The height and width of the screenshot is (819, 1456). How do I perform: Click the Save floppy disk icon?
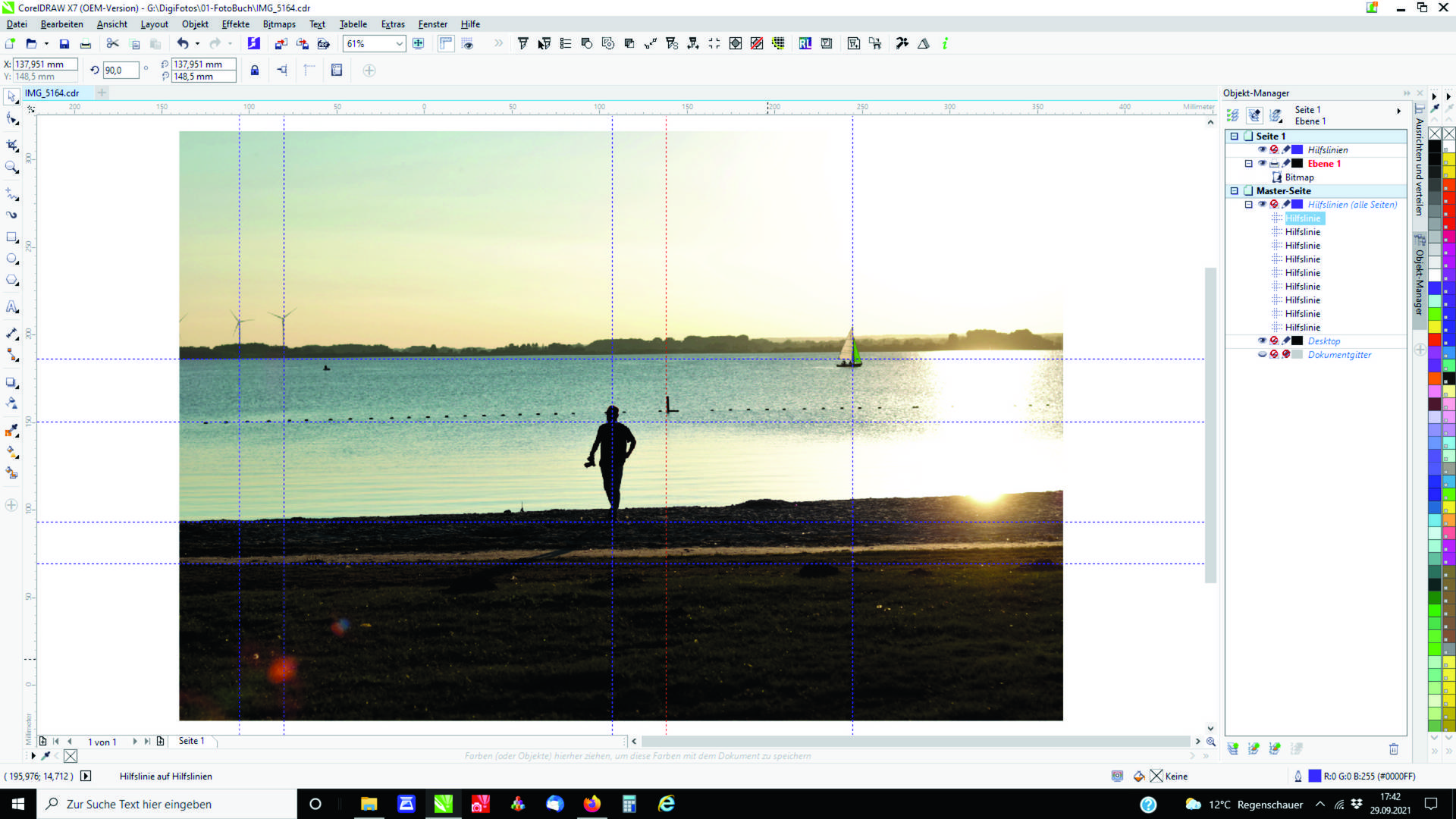pyautogui.click(x=64, y=44)
